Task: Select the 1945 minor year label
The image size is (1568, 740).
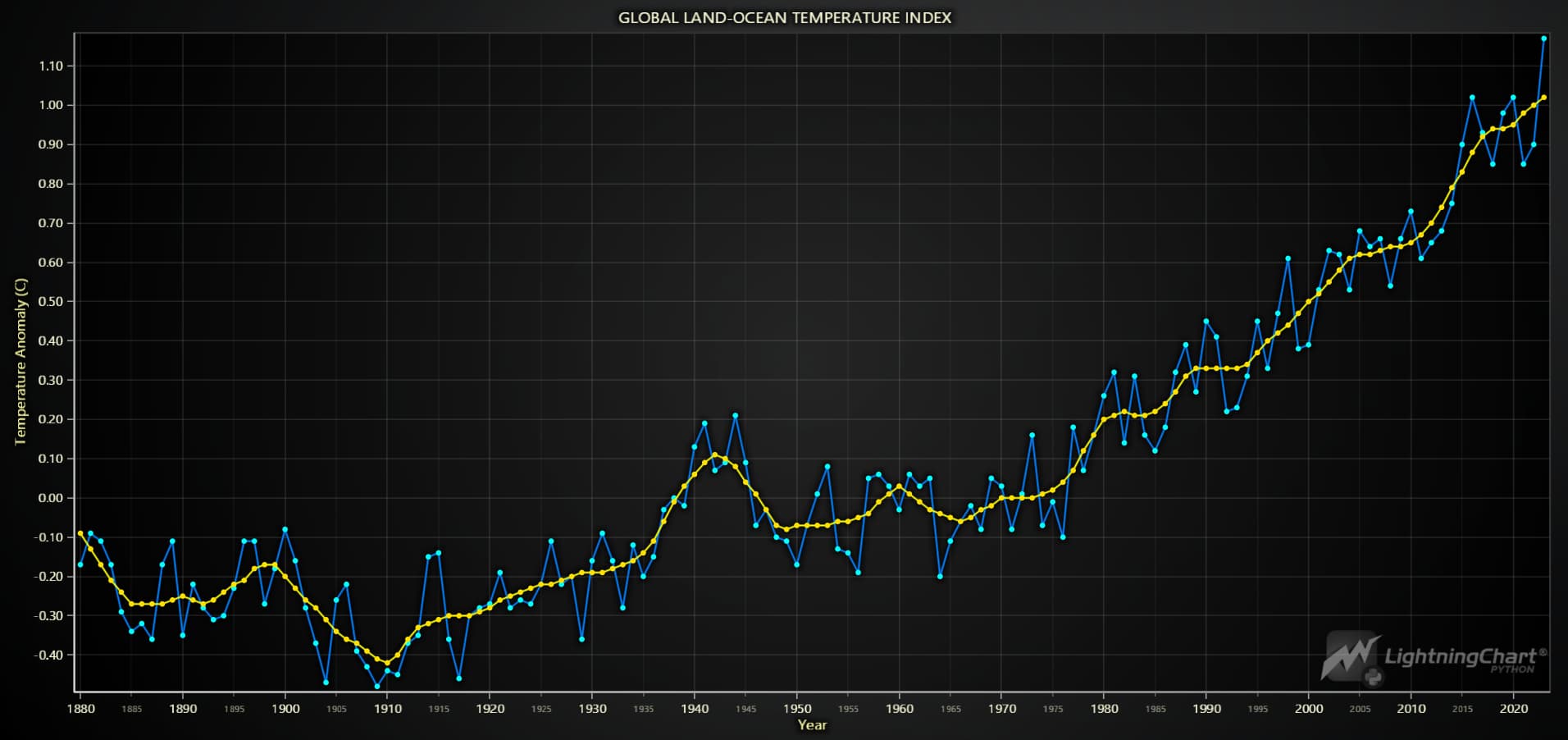Action: coord(746,710)
